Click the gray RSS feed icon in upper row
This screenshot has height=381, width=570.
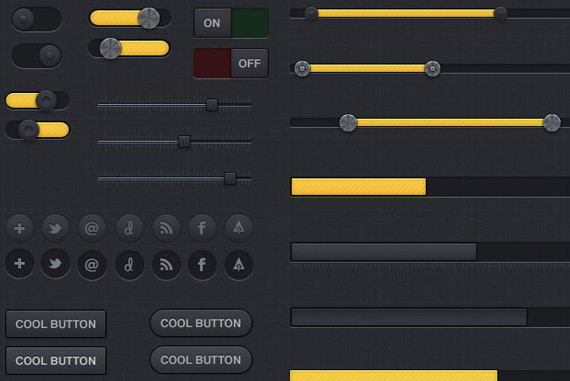click(x=166, y=228)
